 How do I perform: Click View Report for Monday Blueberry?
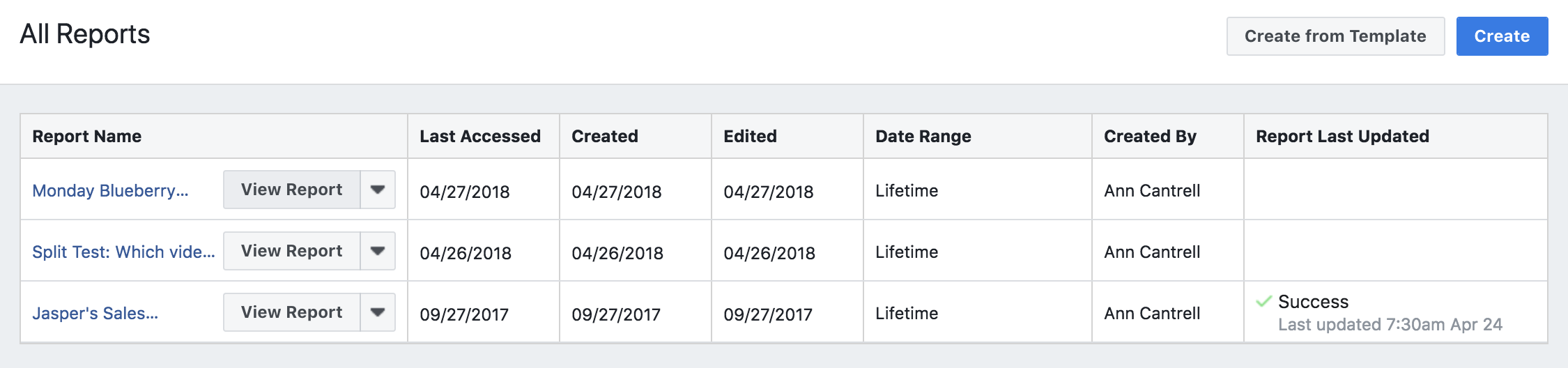[x=291, y=190]
